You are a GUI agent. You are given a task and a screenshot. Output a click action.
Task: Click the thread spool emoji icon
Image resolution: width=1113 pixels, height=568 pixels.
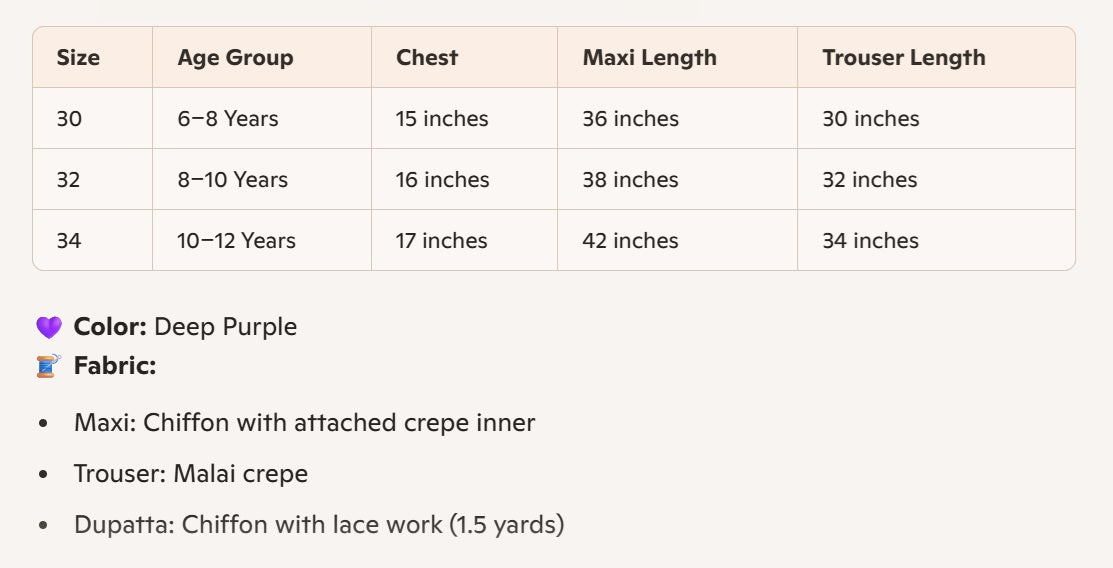point(48,366)
